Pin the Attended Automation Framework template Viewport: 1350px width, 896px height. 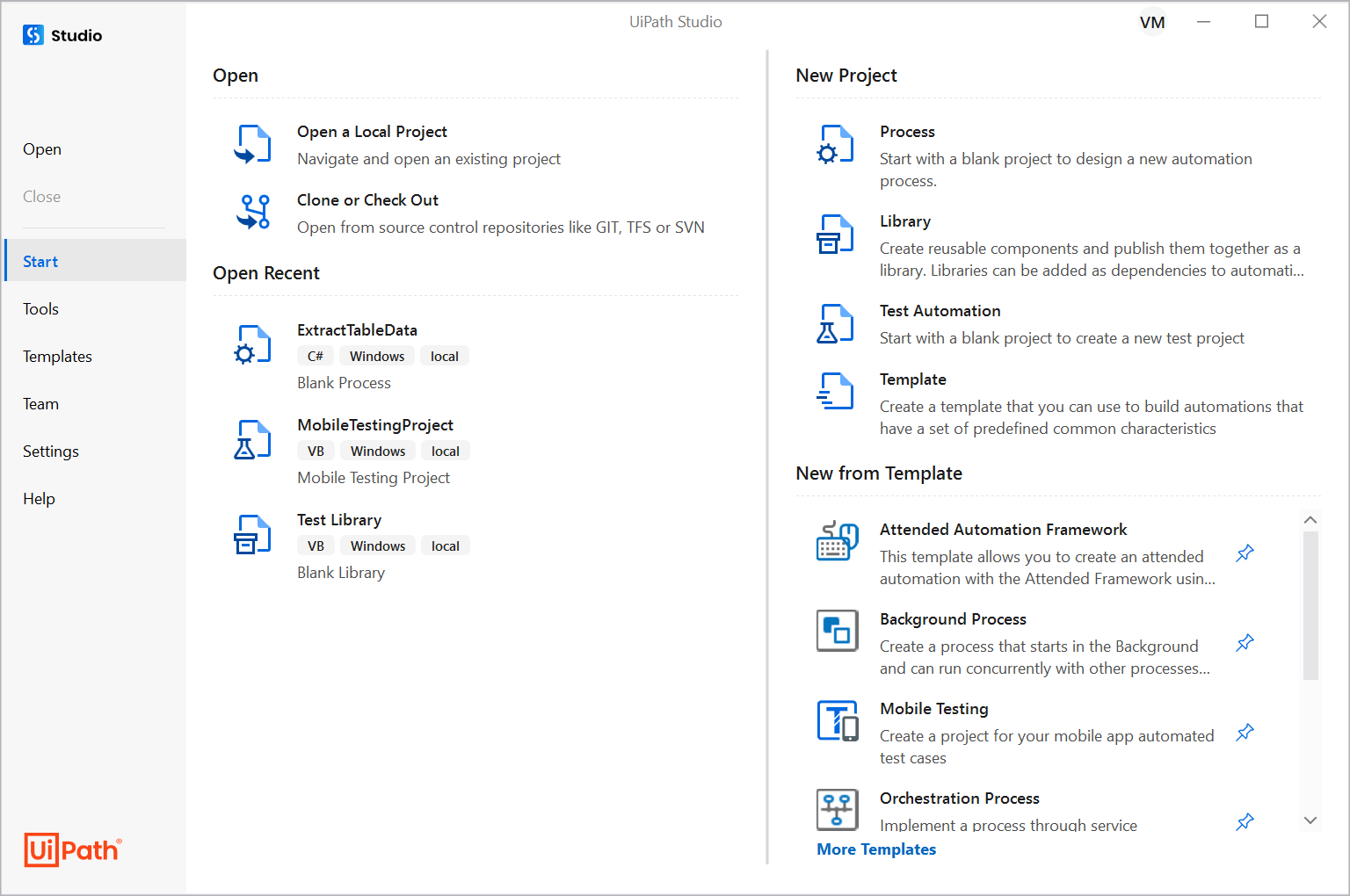(1245, 553)
